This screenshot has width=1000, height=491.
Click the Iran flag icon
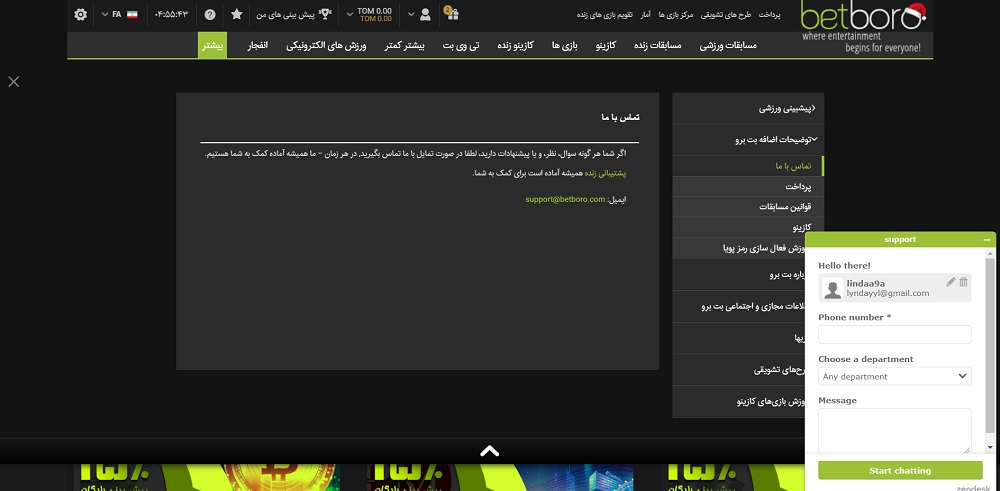132,14
